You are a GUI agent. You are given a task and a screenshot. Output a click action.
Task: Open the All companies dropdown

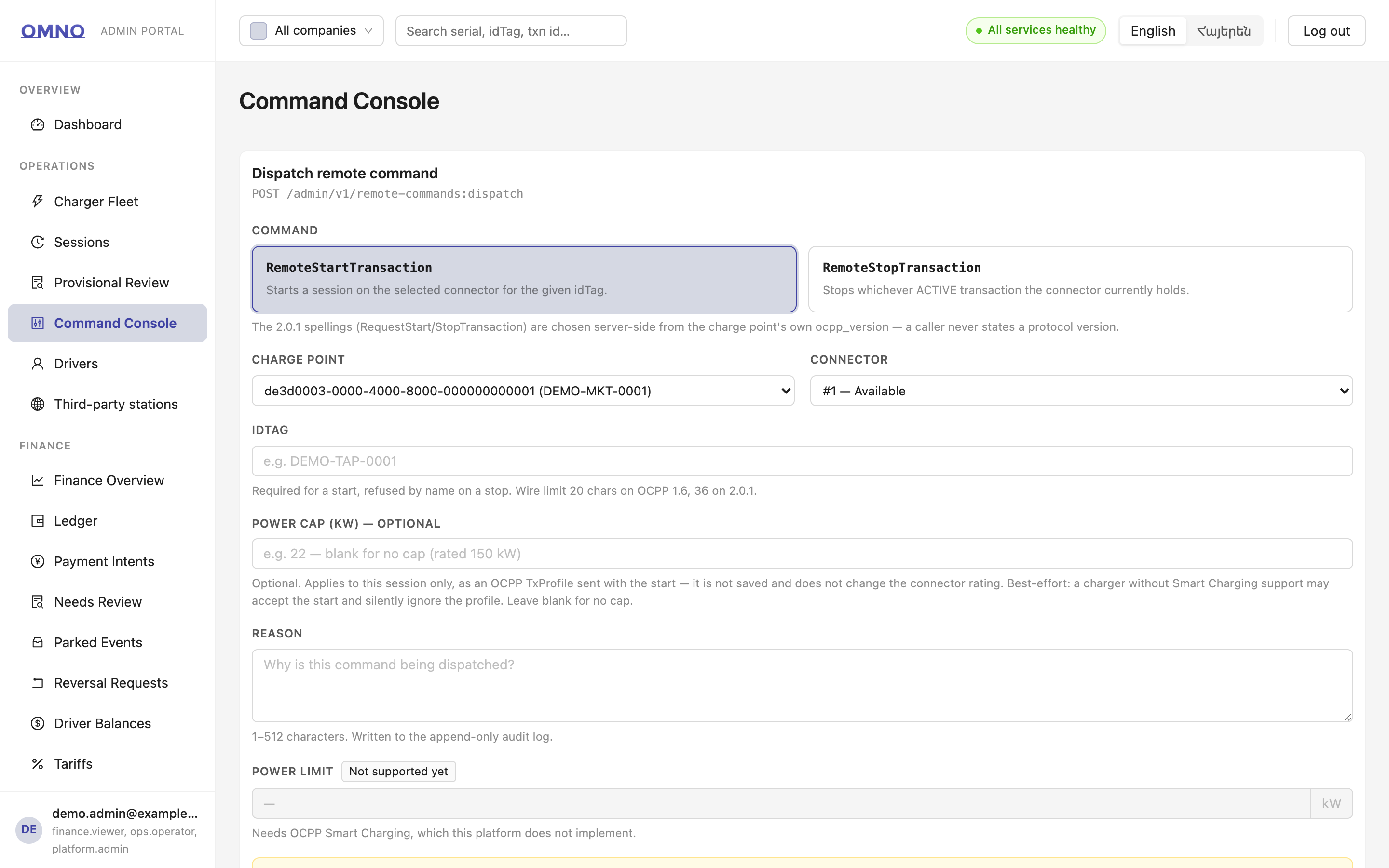311,31
